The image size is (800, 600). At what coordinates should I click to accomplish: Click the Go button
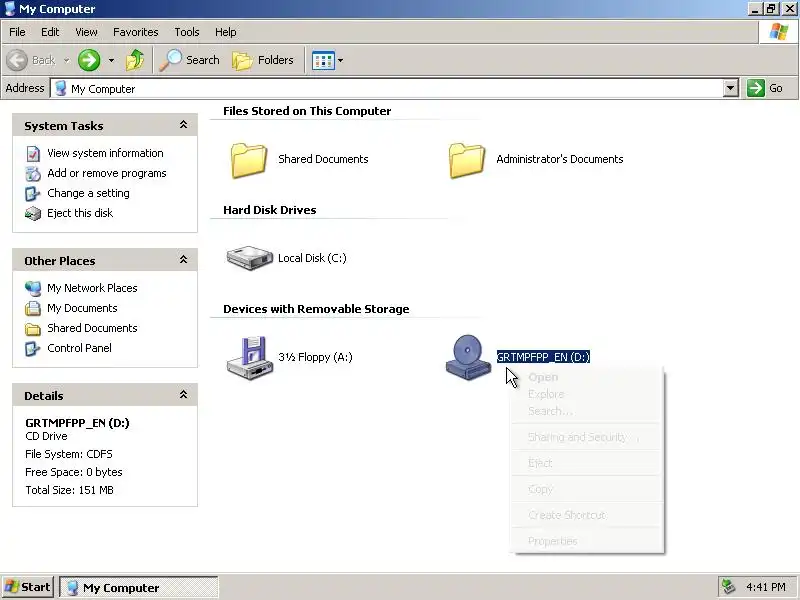pos(766,88)
